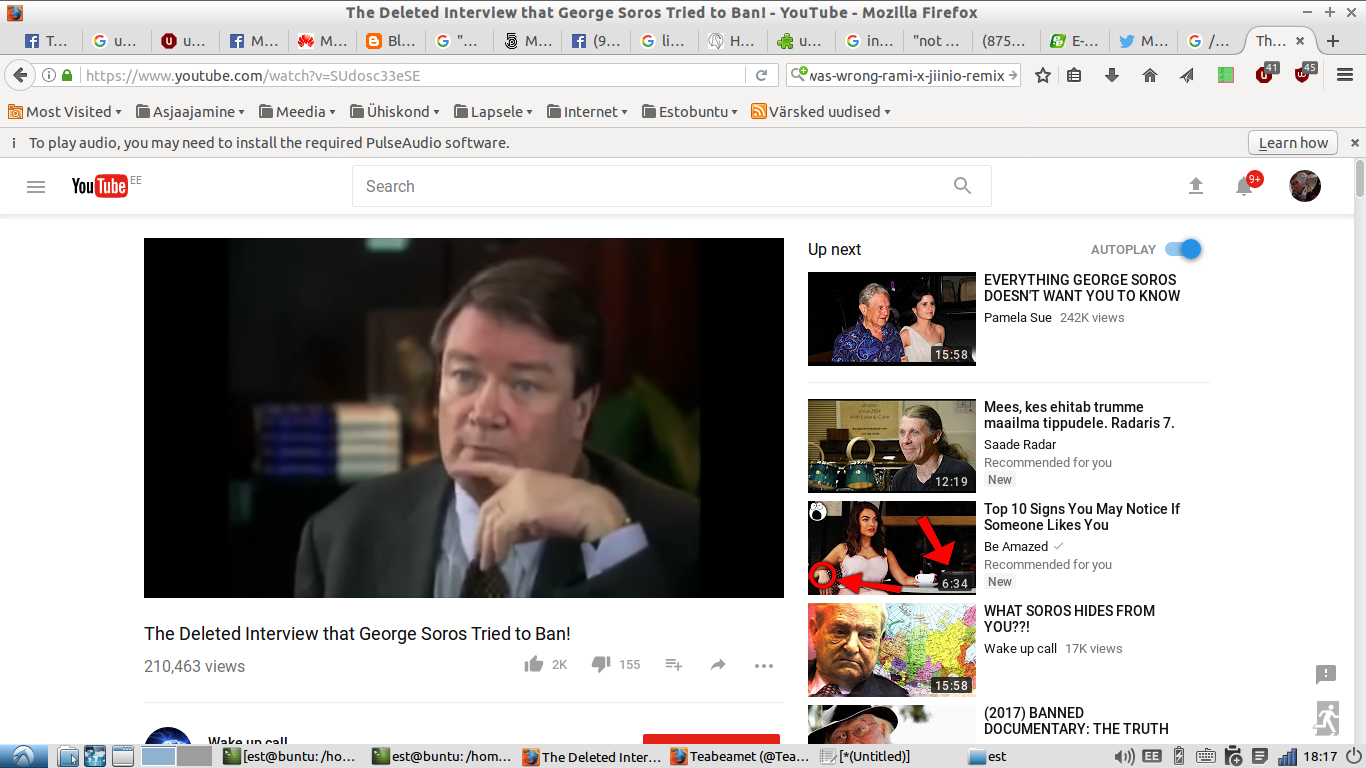The height and width of the screenshot is (768, 1366).
Task: Bookmark this page with the star icon
Action: 1043,75
